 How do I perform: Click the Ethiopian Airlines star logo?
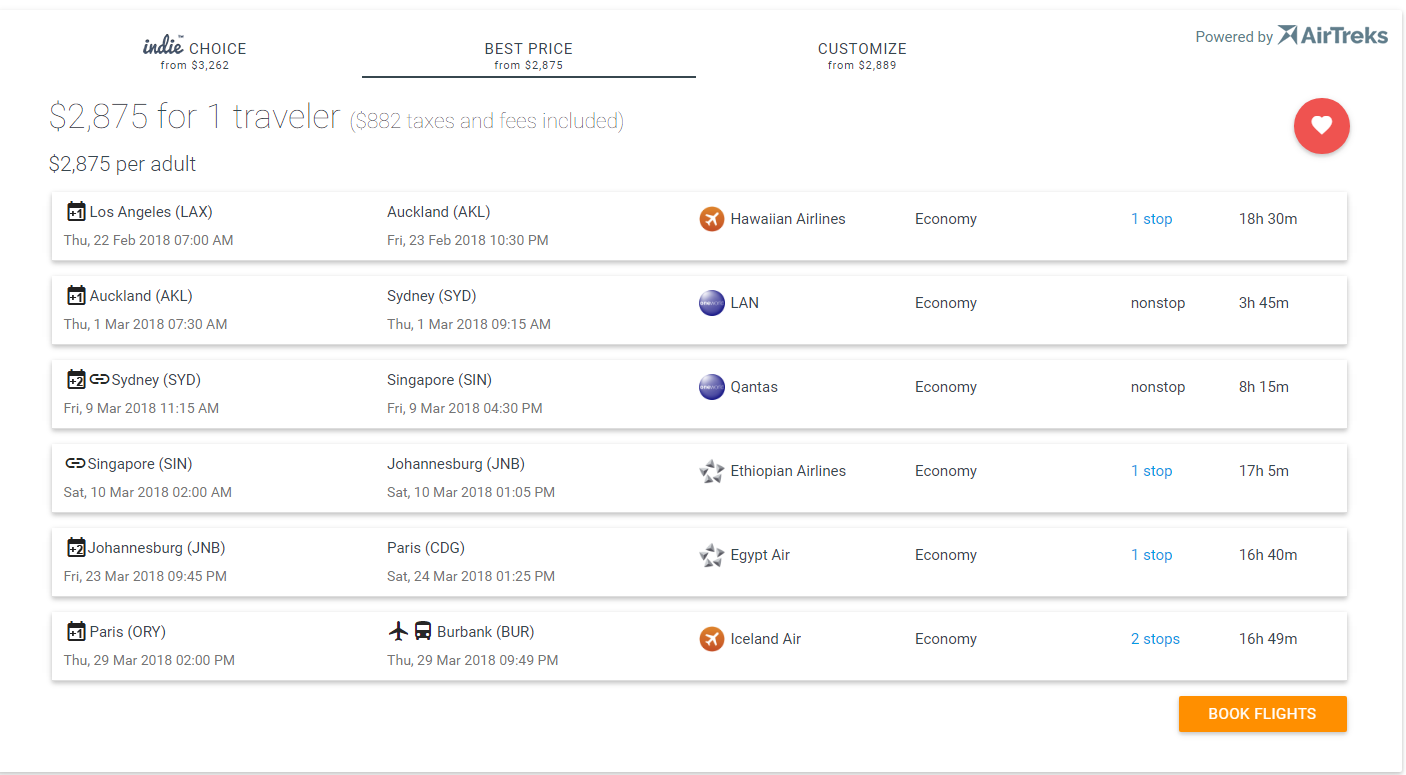pos(711,471)
